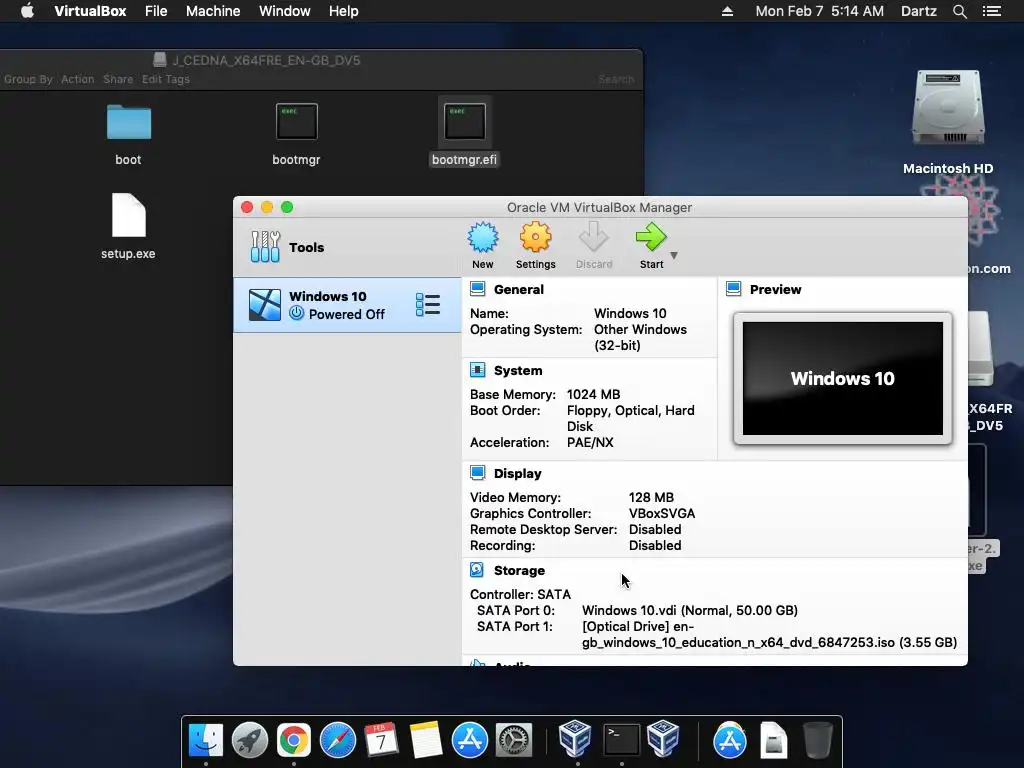Click the Other Windows (32-bit) operating system value

pos(640,338)
